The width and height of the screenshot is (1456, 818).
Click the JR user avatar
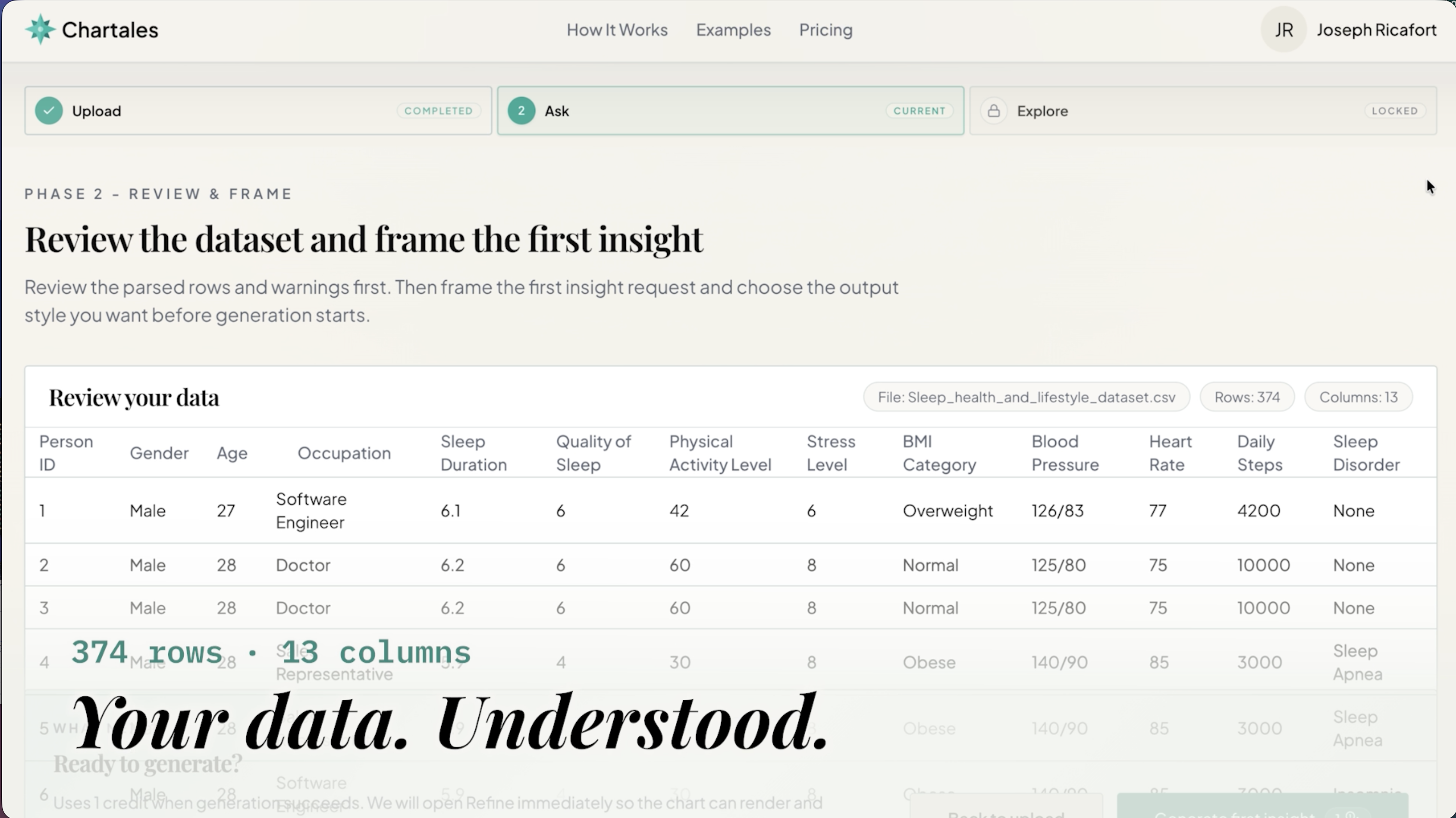(1283, 29)
